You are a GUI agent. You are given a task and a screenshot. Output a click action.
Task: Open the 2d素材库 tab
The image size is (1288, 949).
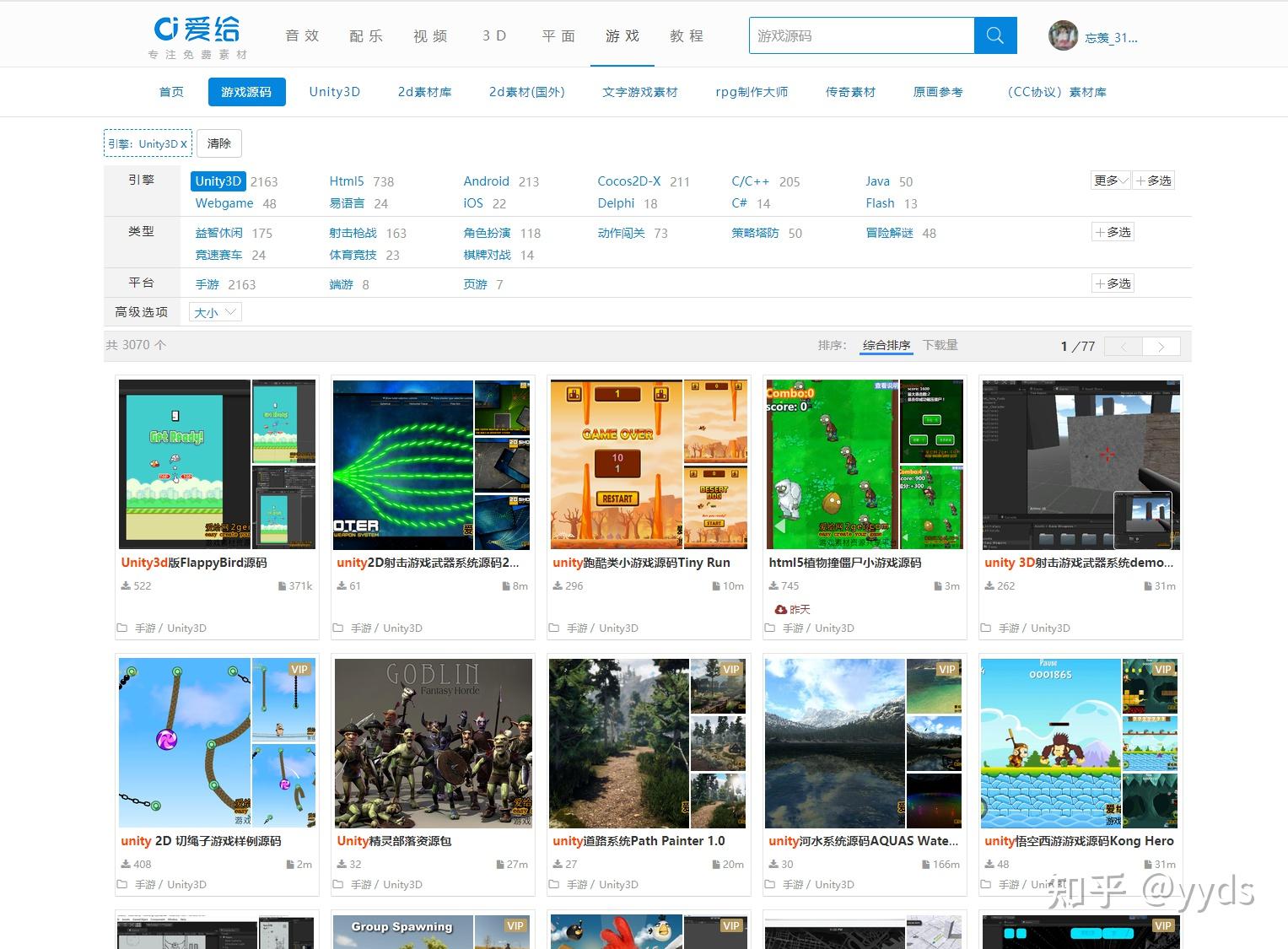[x=424, y=92]
